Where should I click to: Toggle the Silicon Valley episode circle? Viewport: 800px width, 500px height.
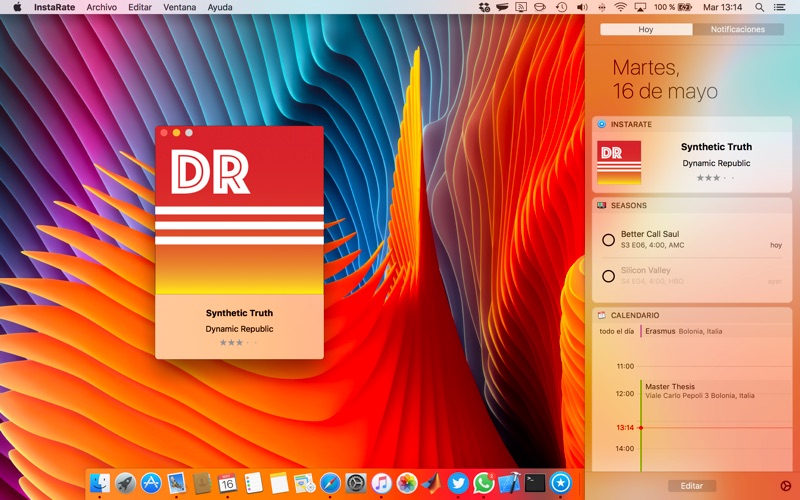tap(608, 276)
